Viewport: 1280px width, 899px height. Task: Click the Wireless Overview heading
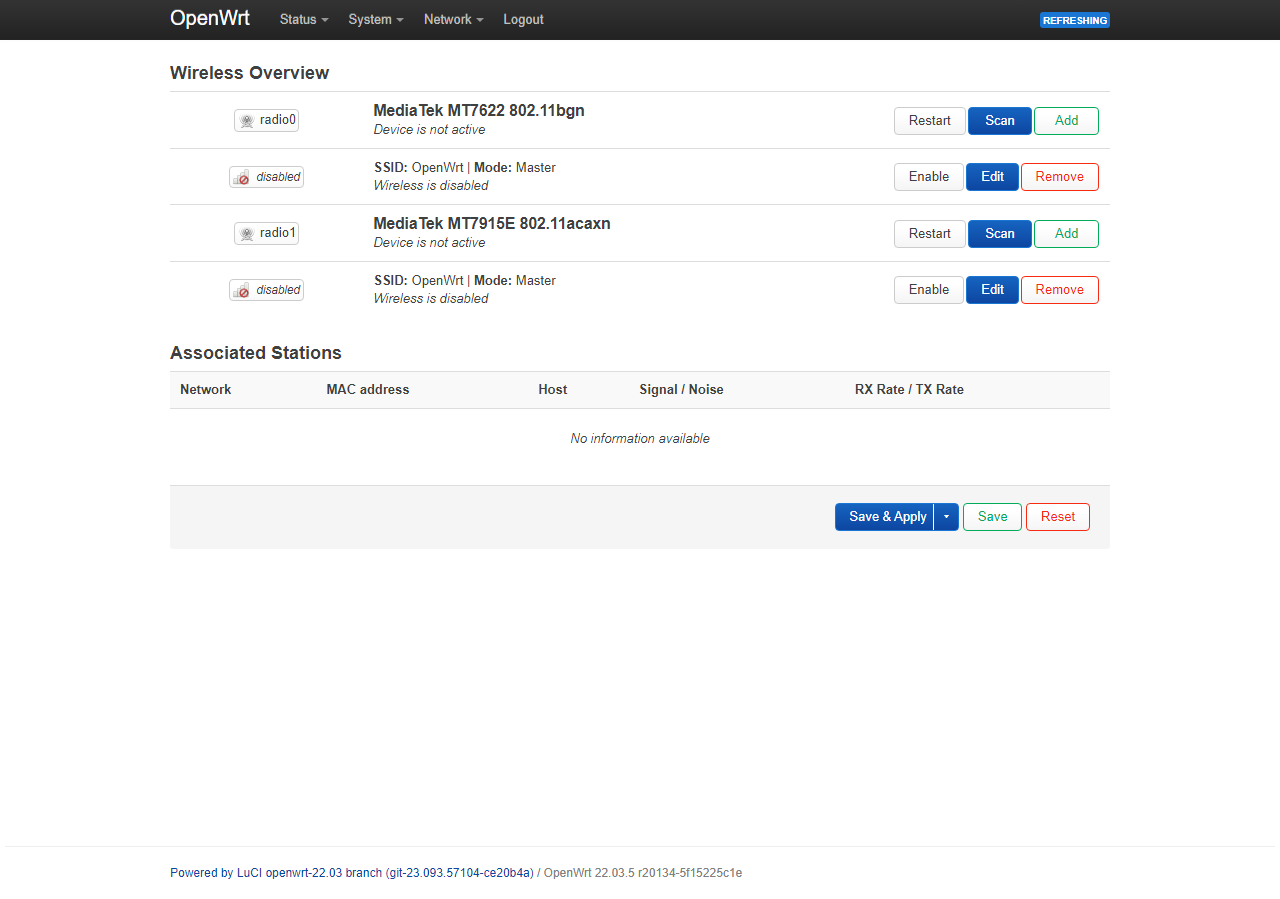click(250, 73)
